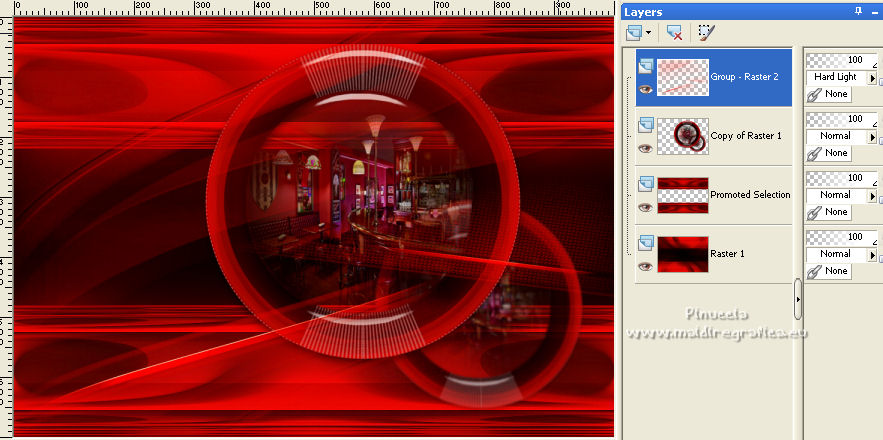The image size is (883, 440).
Task: Toggle visibility eye of Copy of Raster 1
Action: [x=645, y=148]
